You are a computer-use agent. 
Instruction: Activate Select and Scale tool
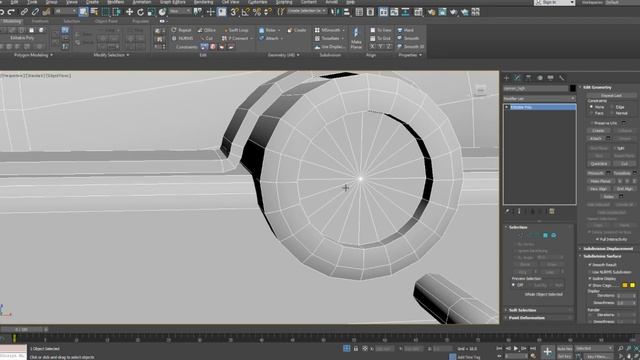coord(151,12)
